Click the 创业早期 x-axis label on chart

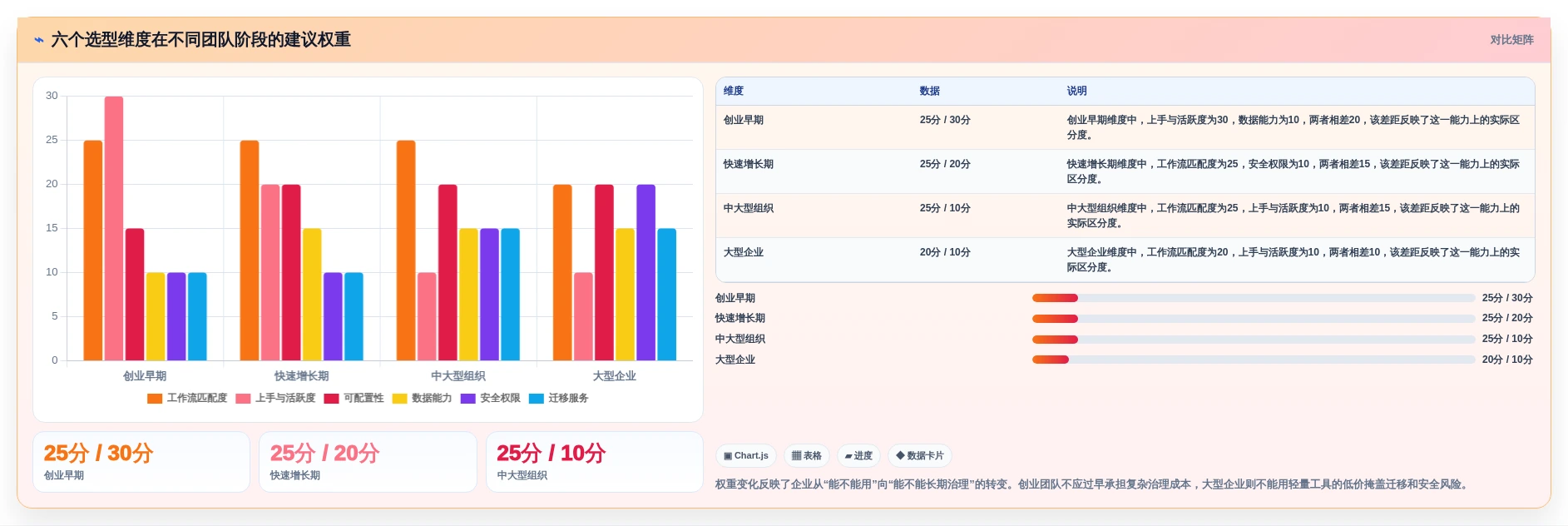pos(145,376)
